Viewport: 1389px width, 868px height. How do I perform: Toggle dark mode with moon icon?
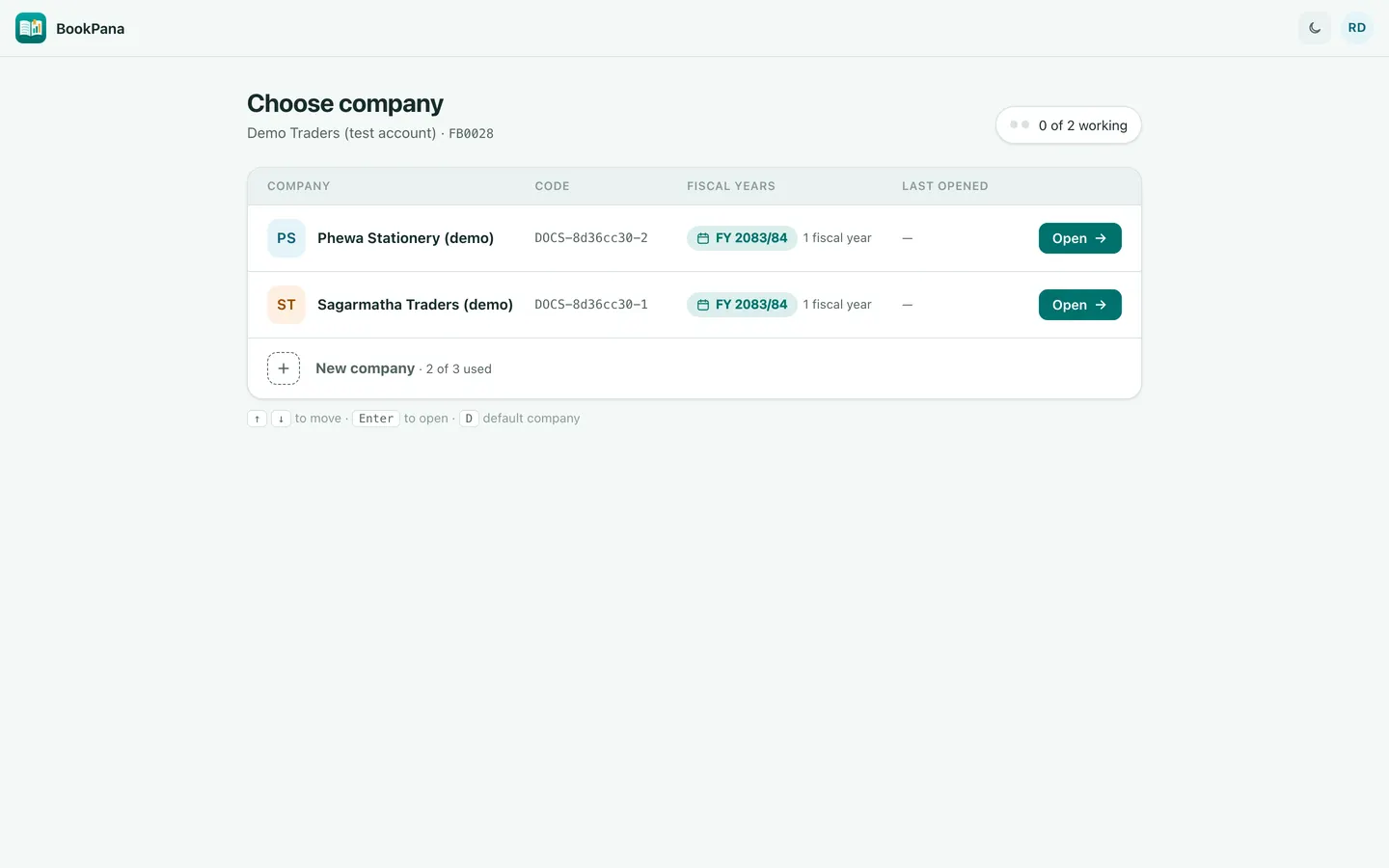[1315, 28]
